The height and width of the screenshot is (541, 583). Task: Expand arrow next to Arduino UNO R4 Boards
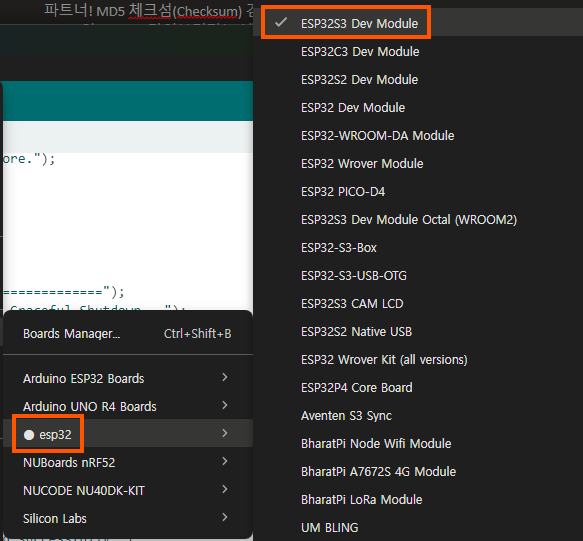pyautogui.click(x=225, y=405)
